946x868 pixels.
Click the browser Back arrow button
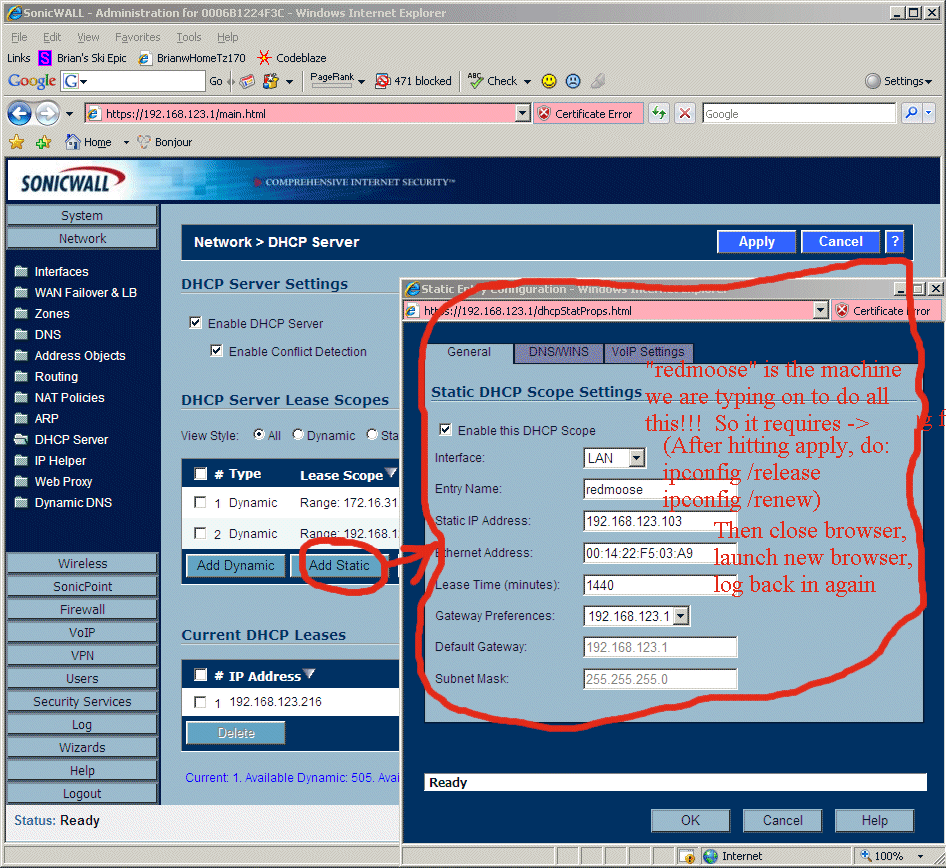[x=19, y=113]
